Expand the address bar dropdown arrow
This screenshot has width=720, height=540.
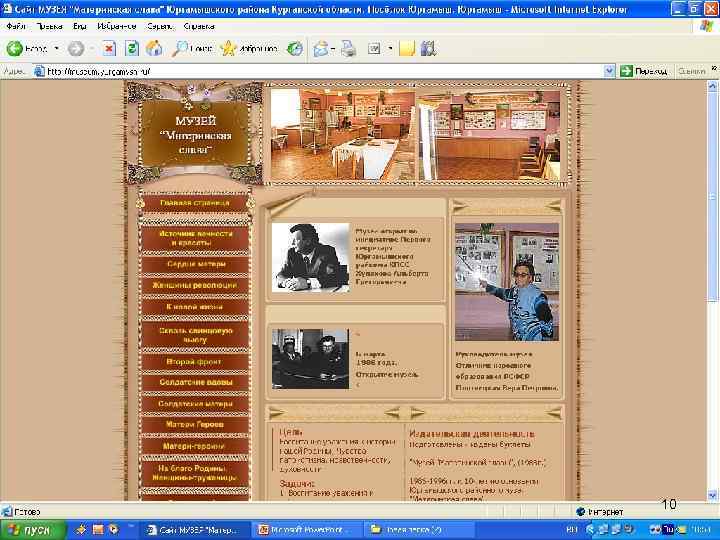tap(609, 71)
